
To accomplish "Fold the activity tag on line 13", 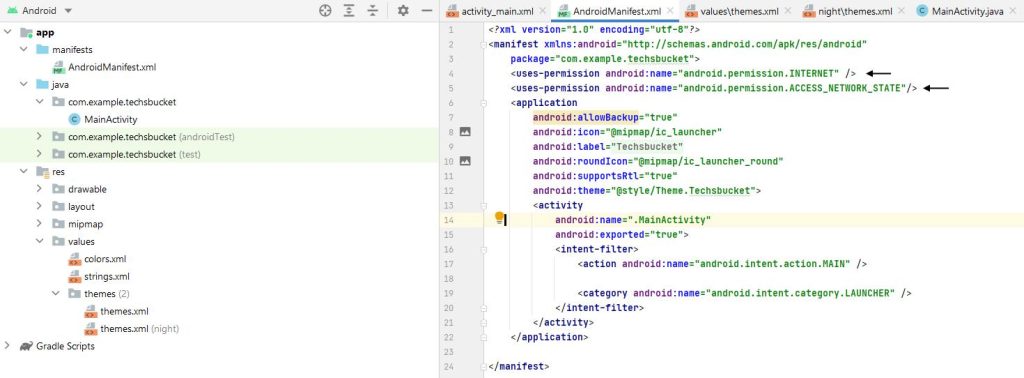I will point(483,205).
